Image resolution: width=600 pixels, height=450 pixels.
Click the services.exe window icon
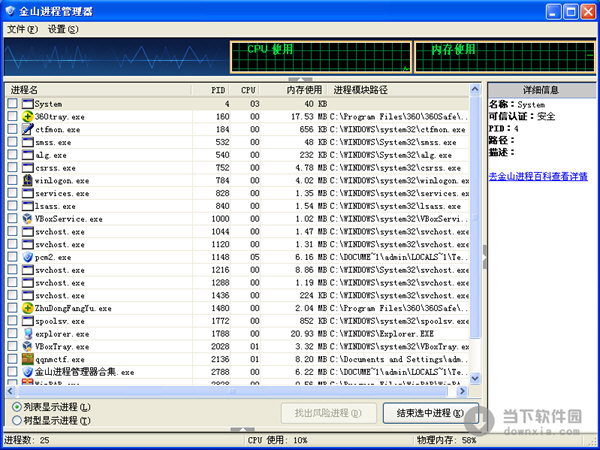(28, 193)
